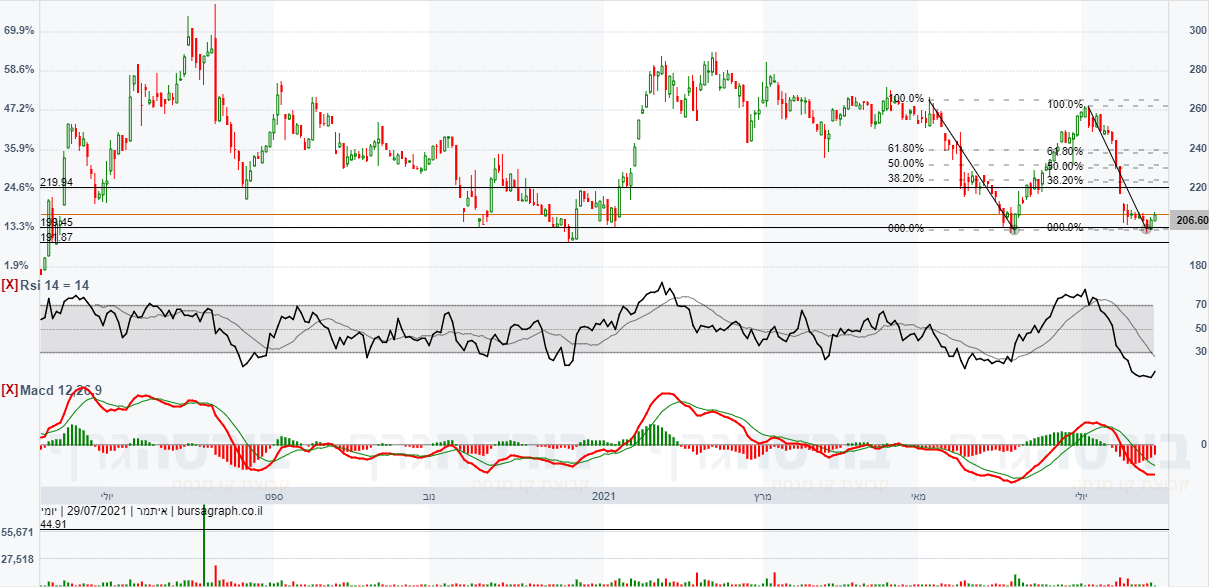Click the 300 price axis label
This screenshot has width=1209, height=587.
[x=1198, y=31]
